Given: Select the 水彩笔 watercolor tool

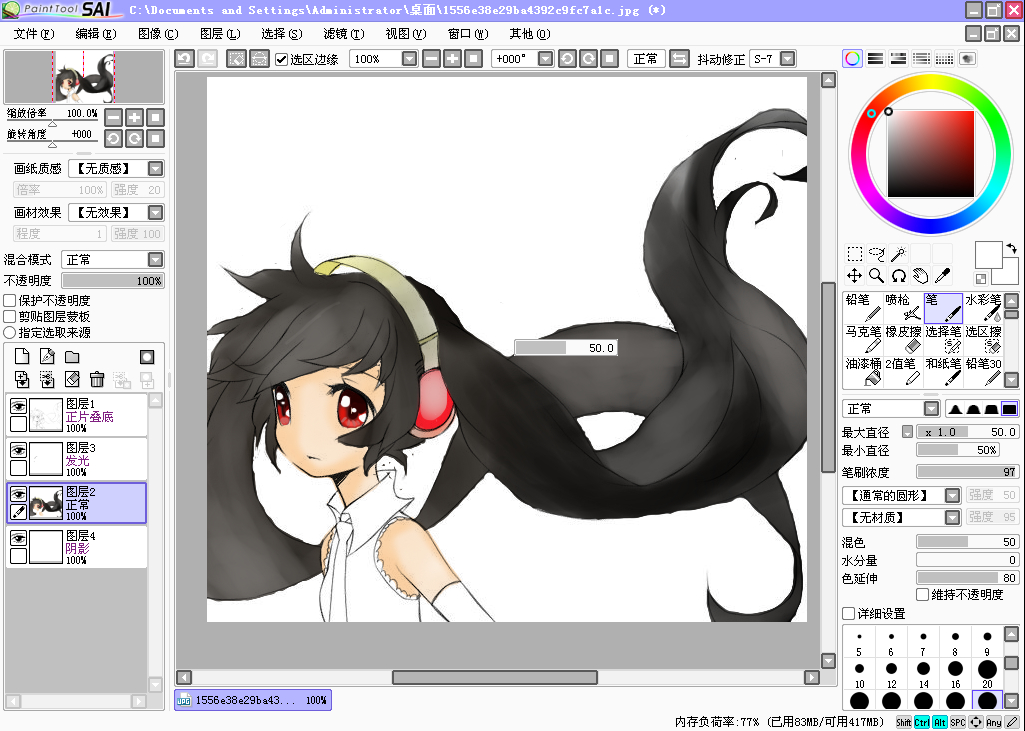Looking at the screenshot, I should 983,307.
